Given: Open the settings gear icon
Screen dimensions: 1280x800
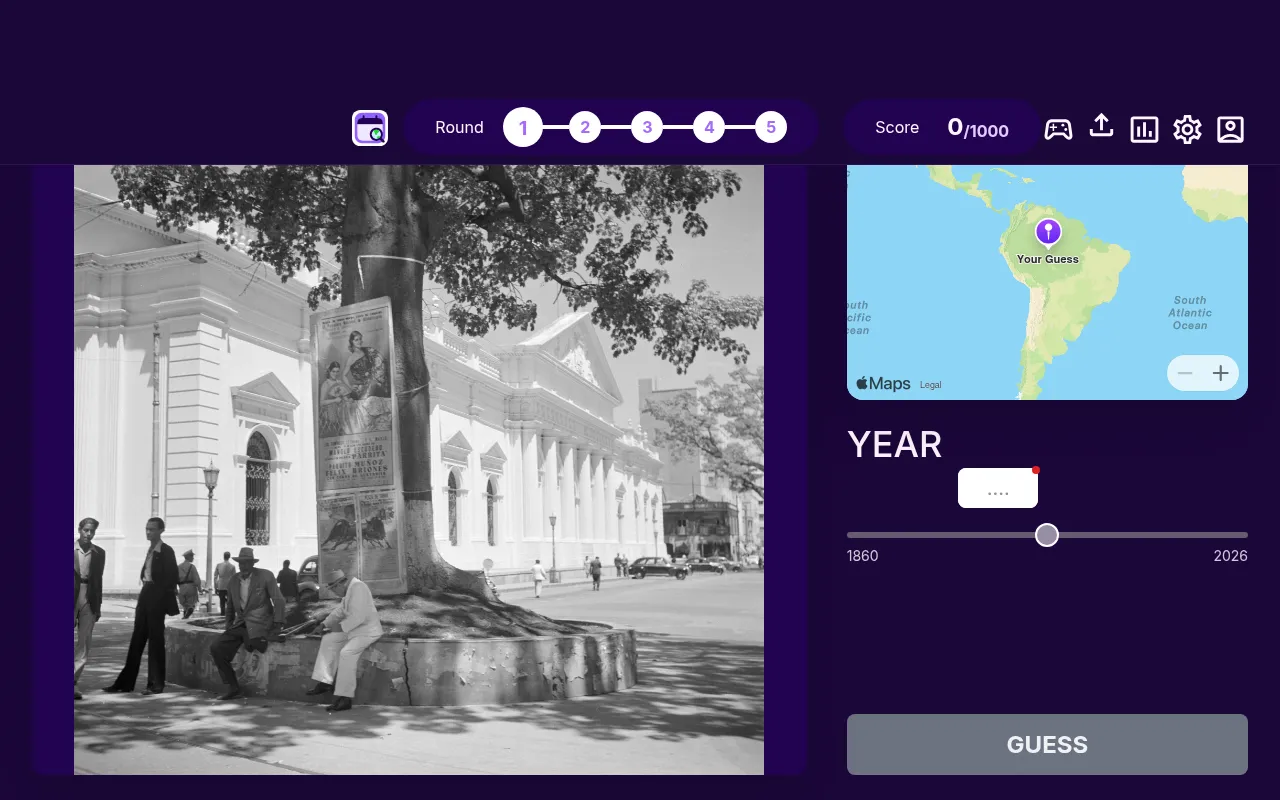Looking at the screenshot, I should tap(1187, 128).
